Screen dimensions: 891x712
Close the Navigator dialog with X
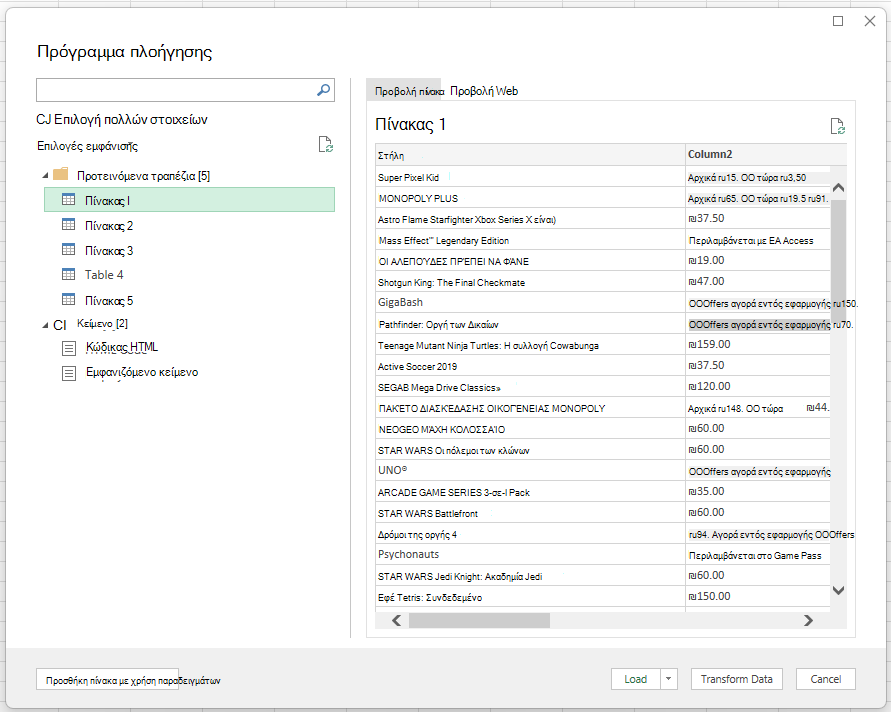tap(869, 21)
